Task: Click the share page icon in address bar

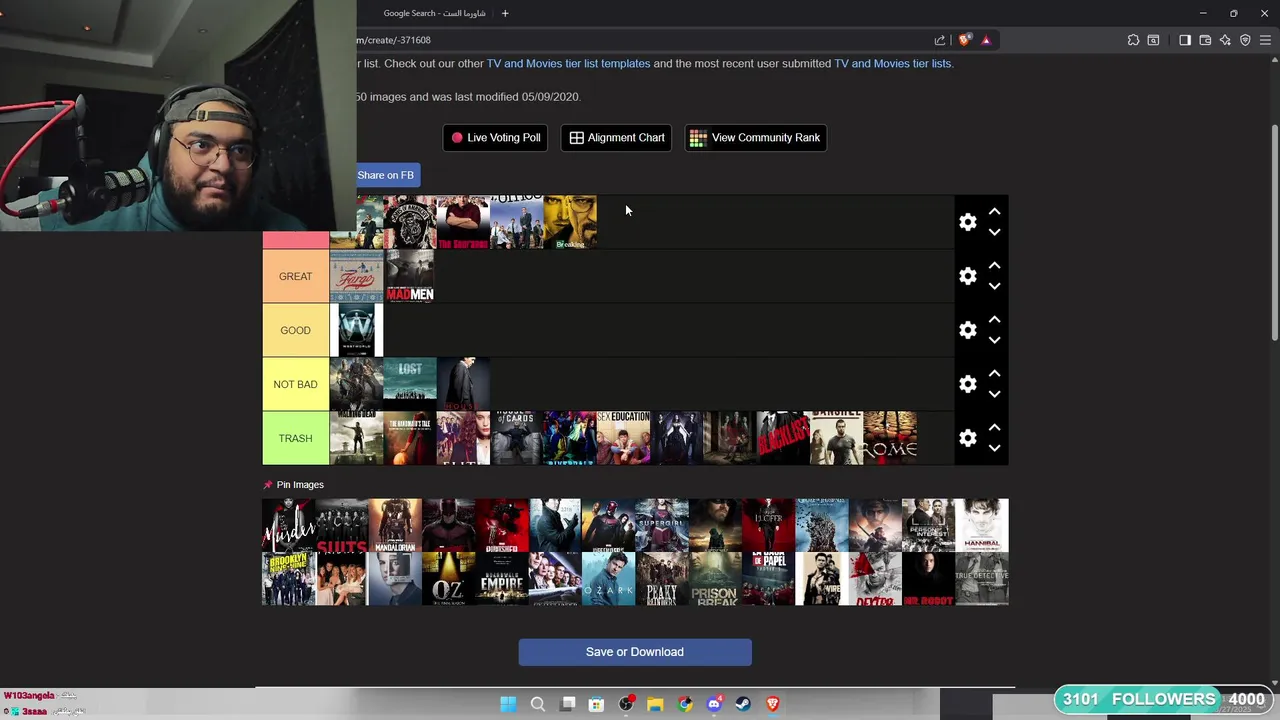Action: (940, 40)
